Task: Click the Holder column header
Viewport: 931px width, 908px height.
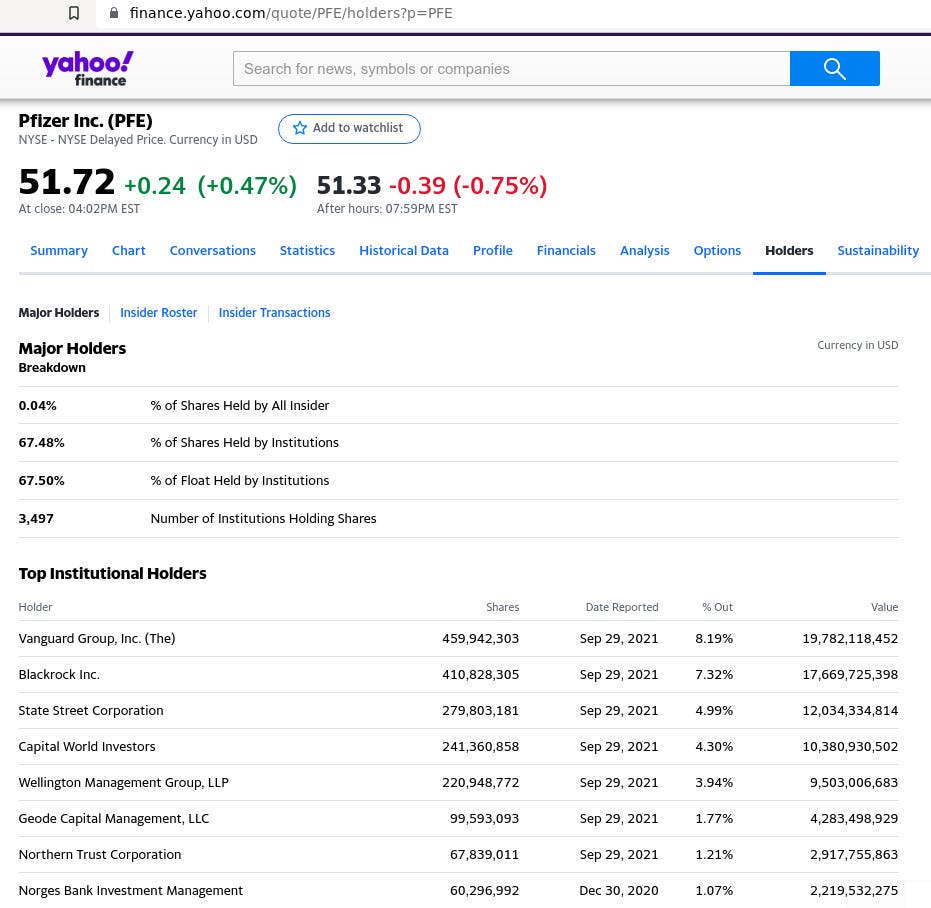Action: click(x=36, y=607)
